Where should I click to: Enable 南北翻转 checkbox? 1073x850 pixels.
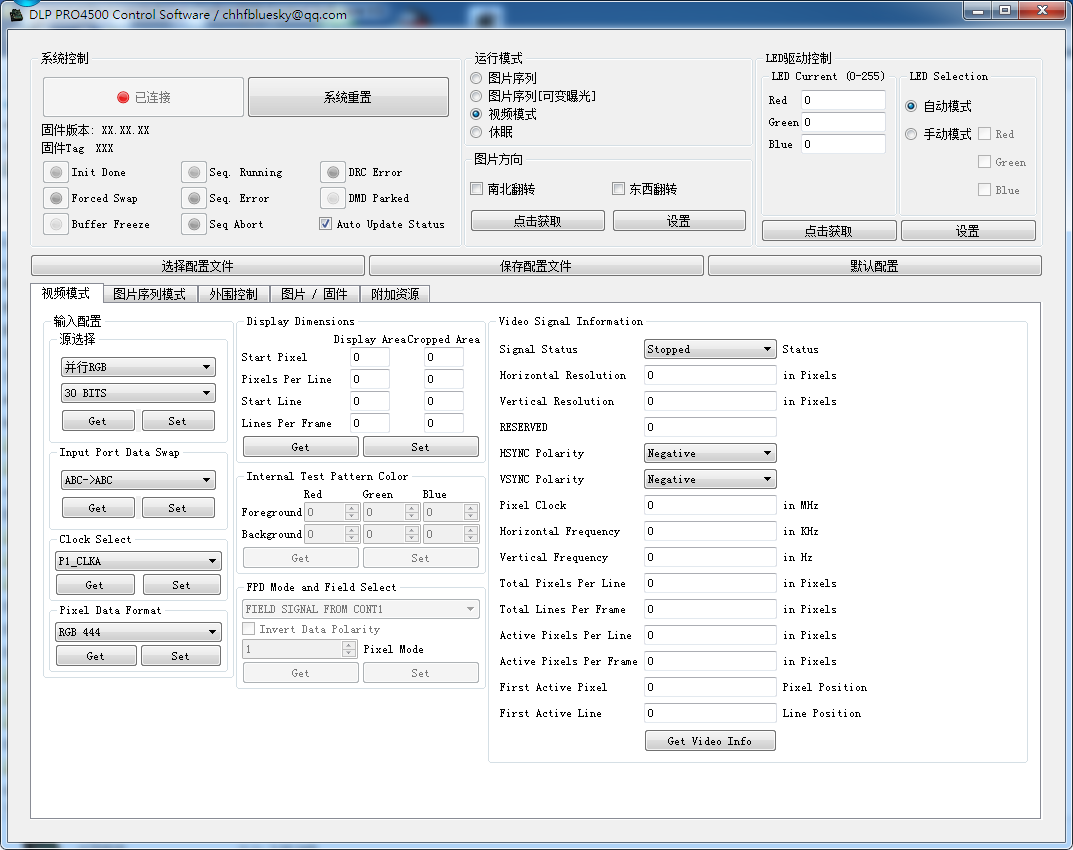click(477, 189)
